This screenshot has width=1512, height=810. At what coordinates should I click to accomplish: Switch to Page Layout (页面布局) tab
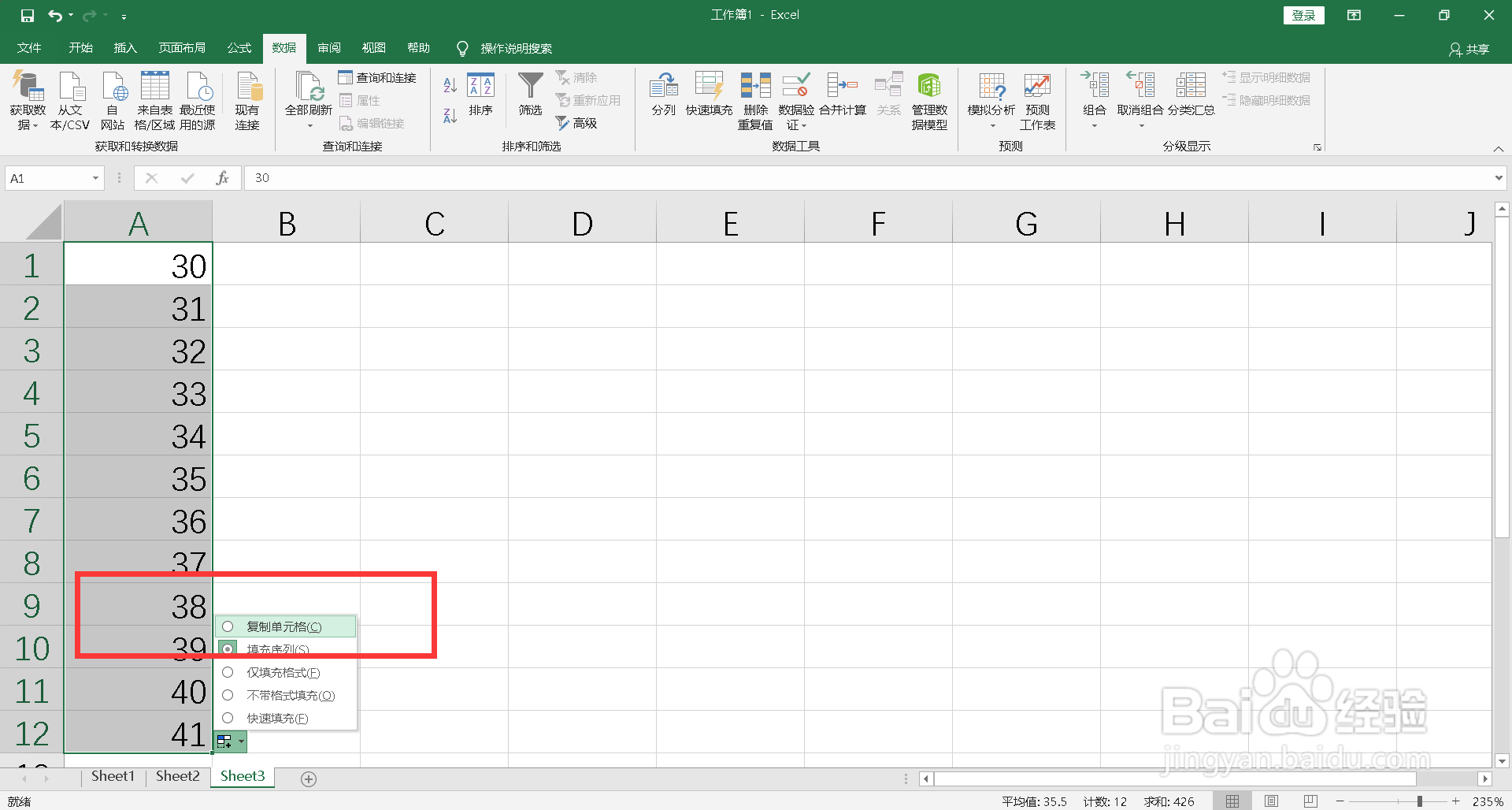[x=182, y=48]
